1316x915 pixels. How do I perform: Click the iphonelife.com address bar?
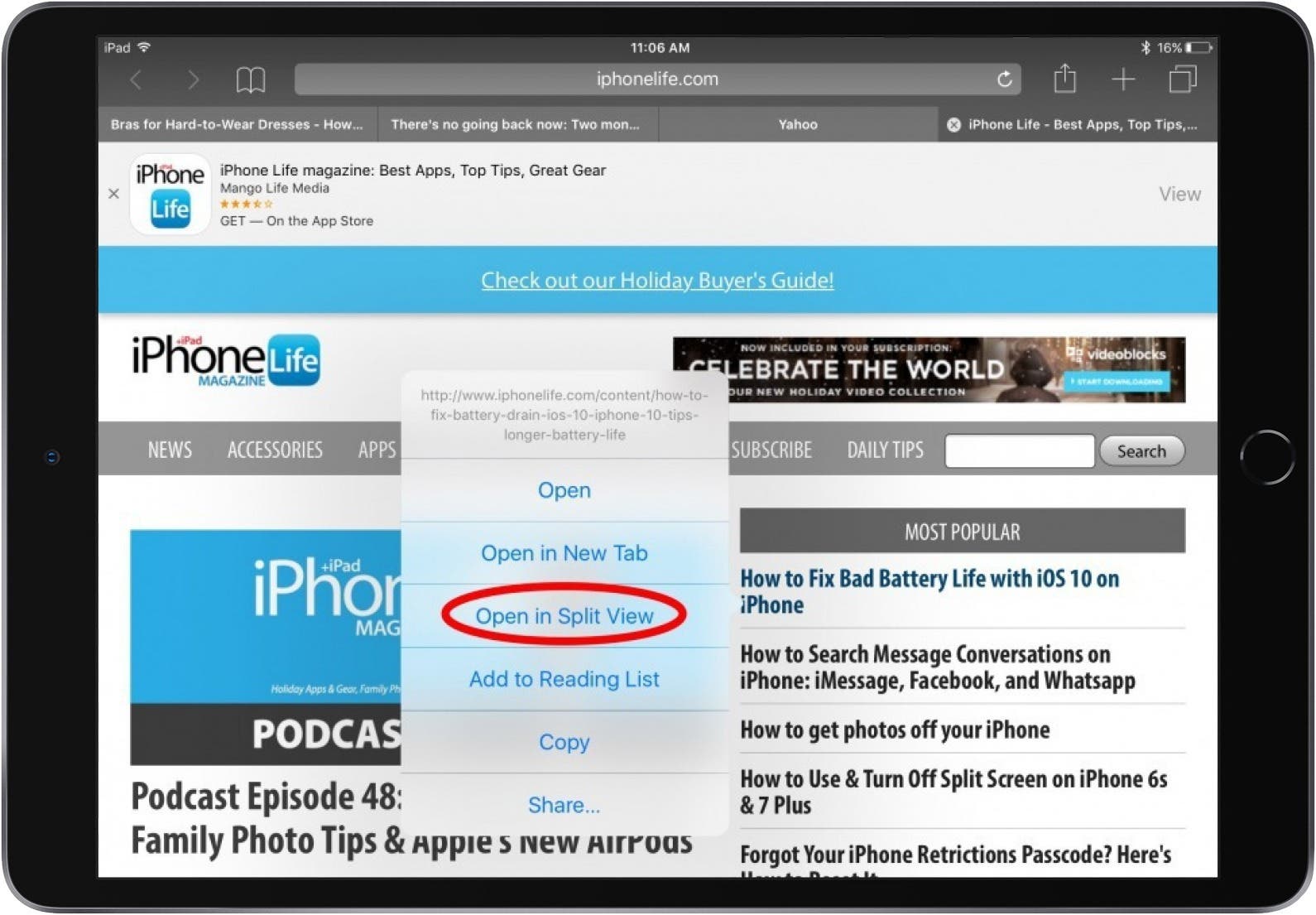coord(657,79)
